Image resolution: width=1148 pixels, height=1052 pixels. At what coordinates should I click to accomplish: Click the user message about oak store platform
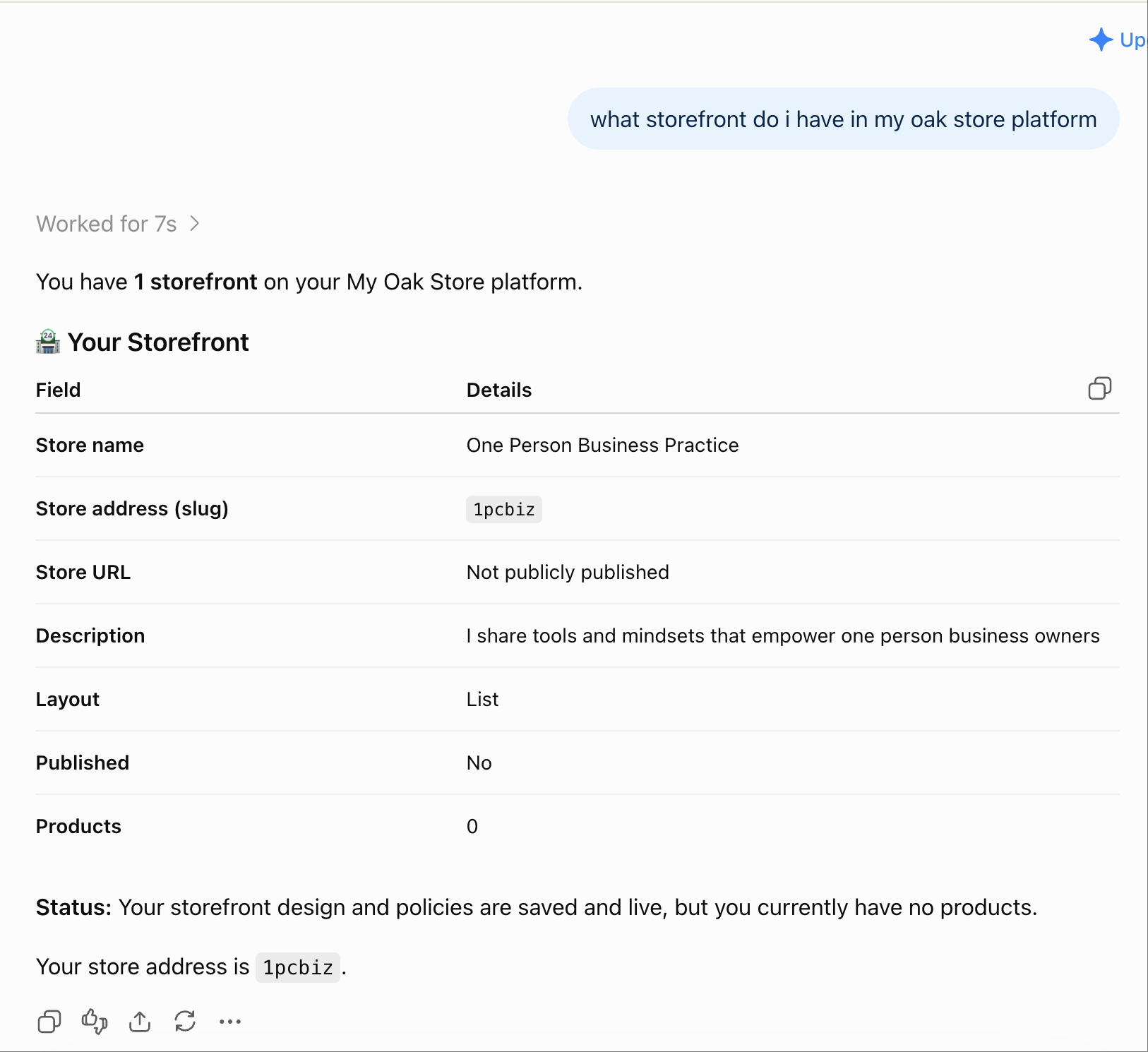(843, 119)
